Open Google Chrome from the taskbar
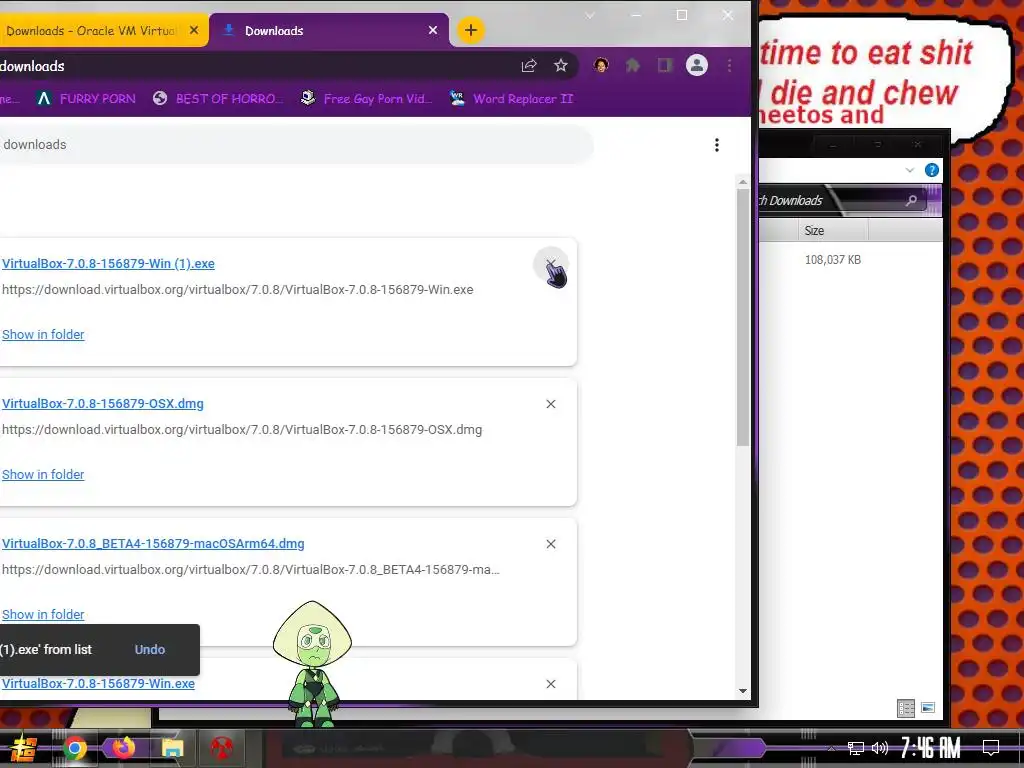Screen dimensions: 1024x768 coord(74,748)
